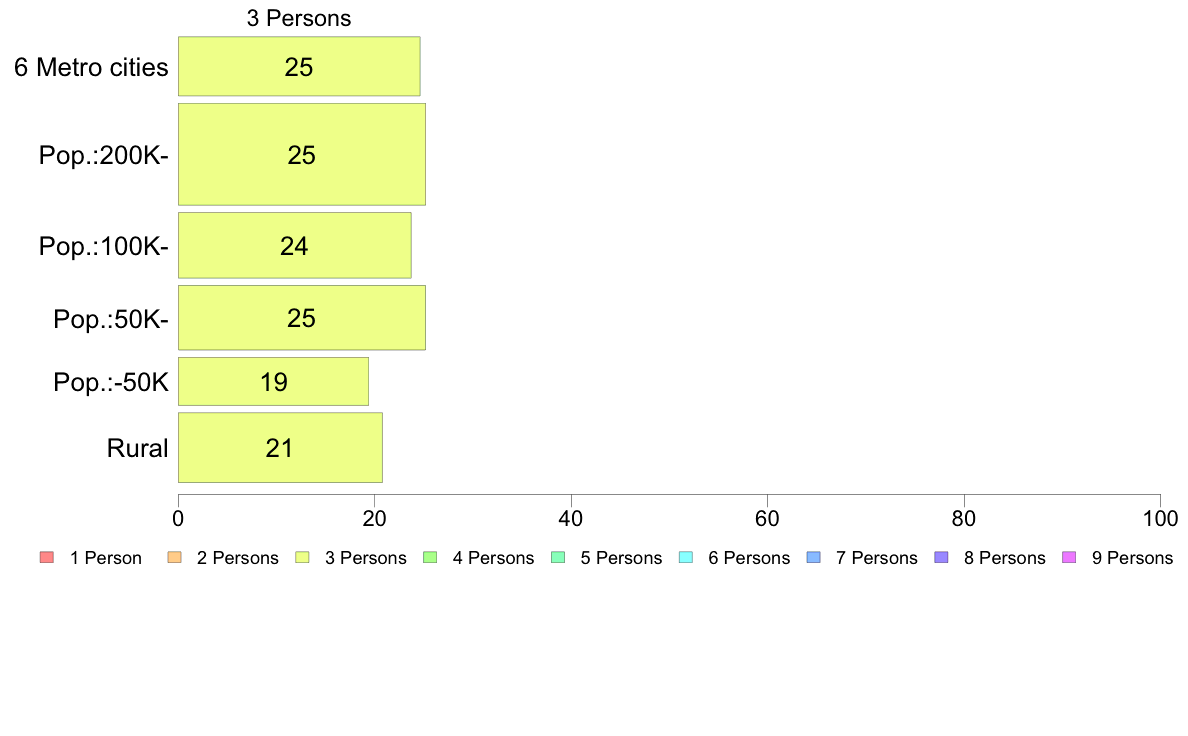The height and width of the screenshot is (736, 1188).
Task: Click the Rural axis label
Action: (137, 448)
